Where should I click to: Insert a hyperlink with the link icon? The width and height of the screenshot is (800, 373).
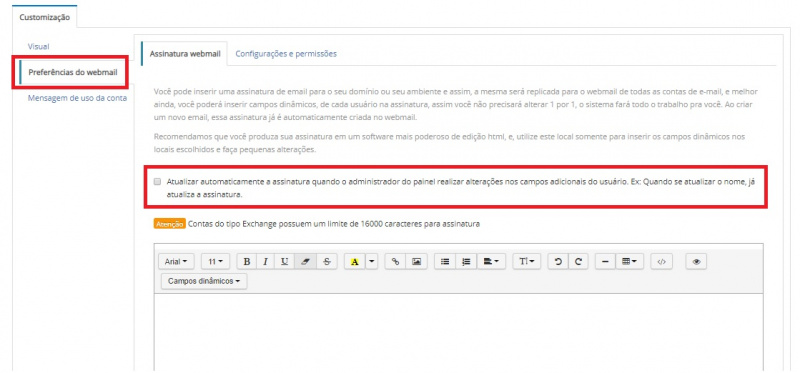395,261
